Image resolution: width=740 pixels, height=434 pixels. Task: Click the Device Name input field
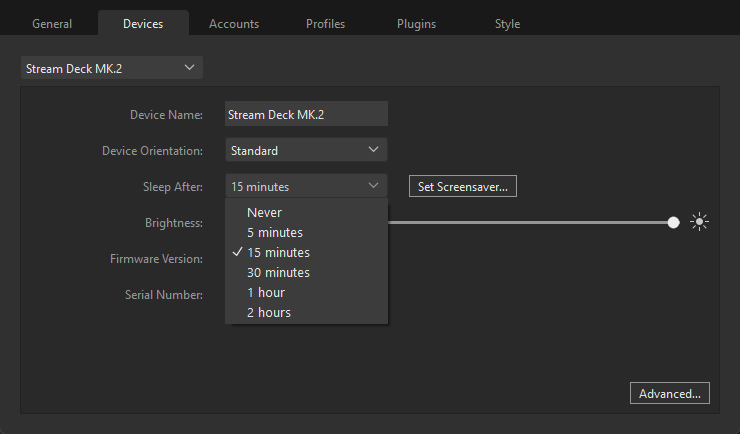tap(306, 114)
